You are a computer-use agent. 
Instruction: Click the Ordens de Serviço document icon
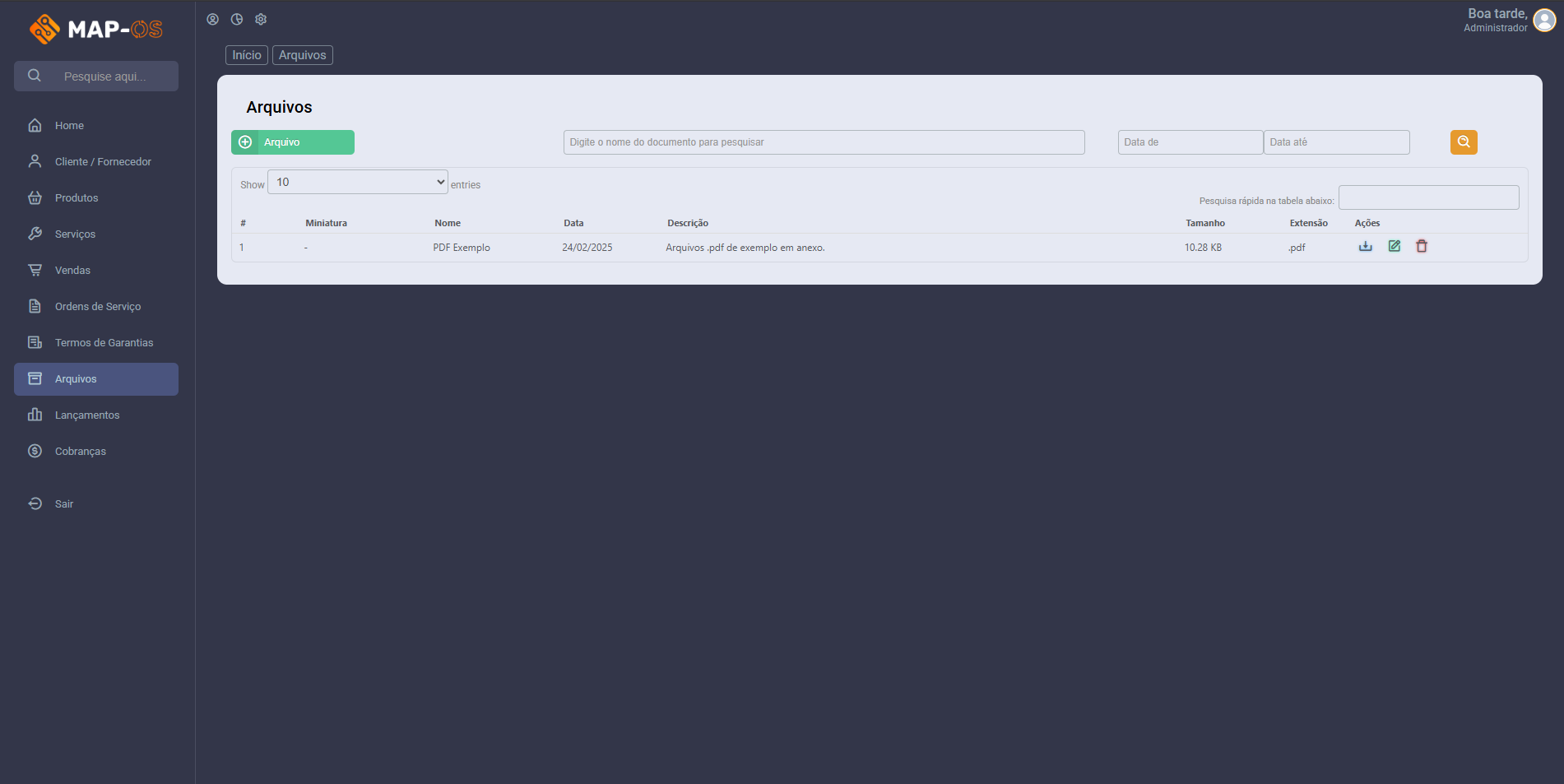[x=35, y=306]
